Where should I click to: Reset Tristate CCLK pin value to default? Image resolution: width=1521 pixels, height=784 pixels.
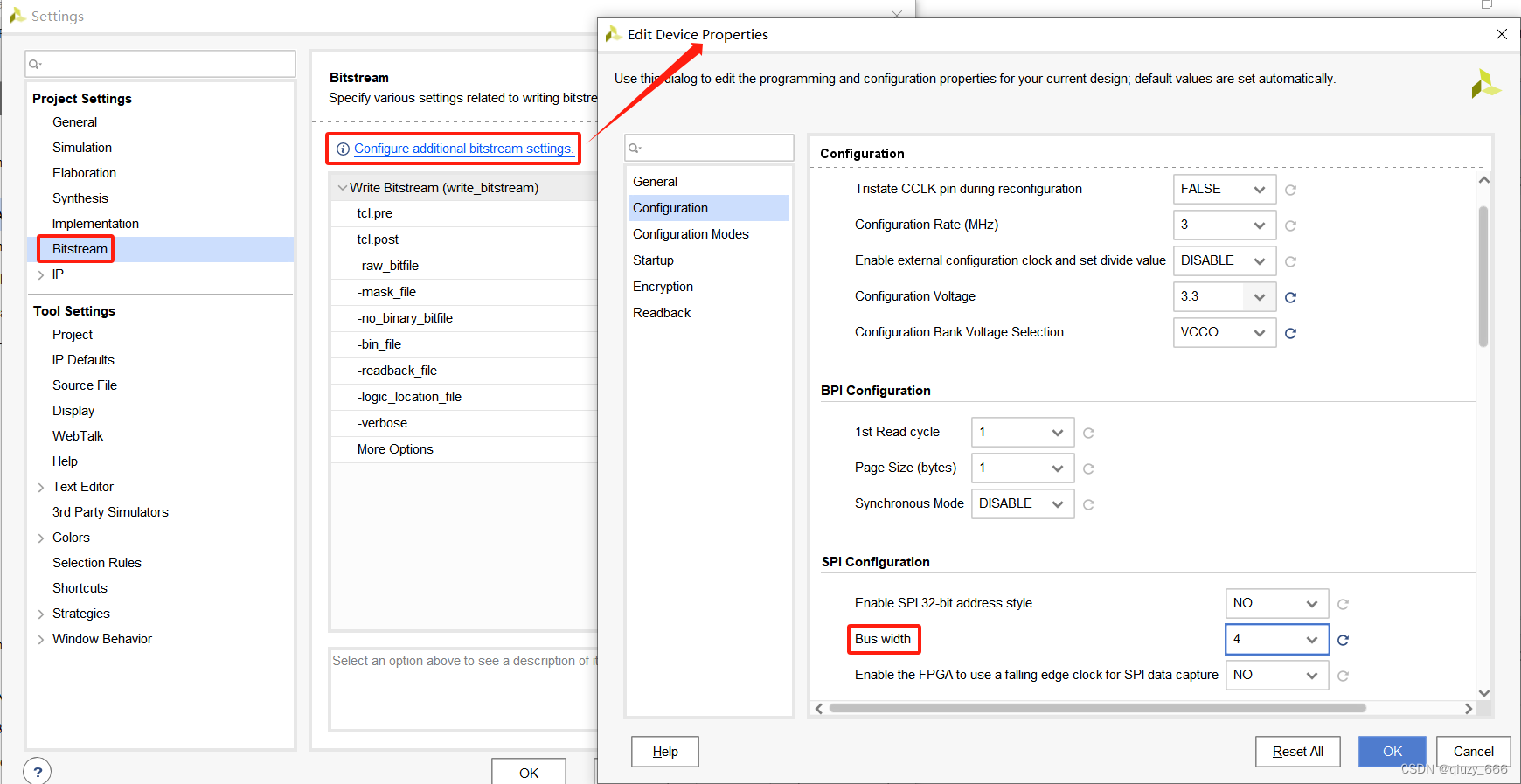point(1290,190)
